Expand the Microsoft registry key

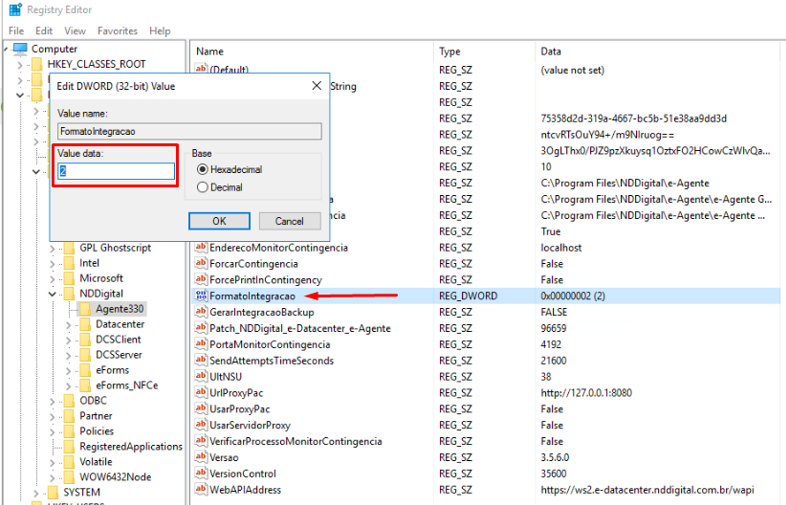point(52,278)
